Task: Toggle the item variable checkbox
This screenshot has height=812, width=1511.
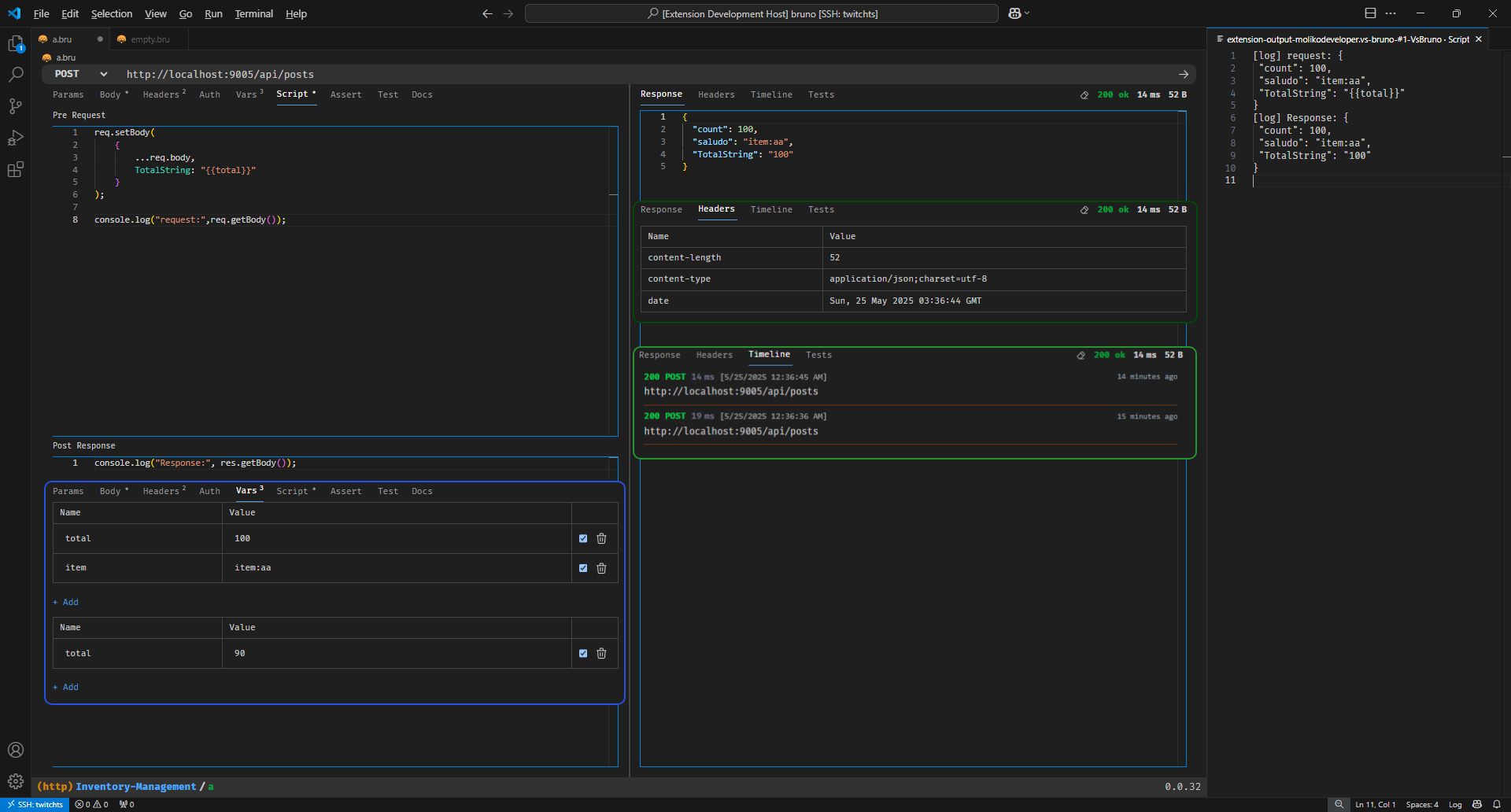Action: pos(583,568)
